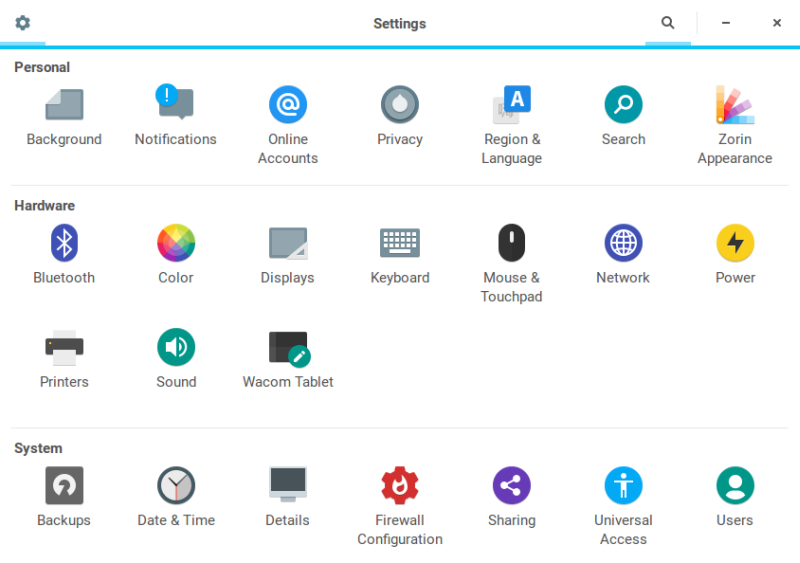The height and width of the screenshot is (563, 800).
Task: Open Notifications settings
Action: [x=175, y=105]
